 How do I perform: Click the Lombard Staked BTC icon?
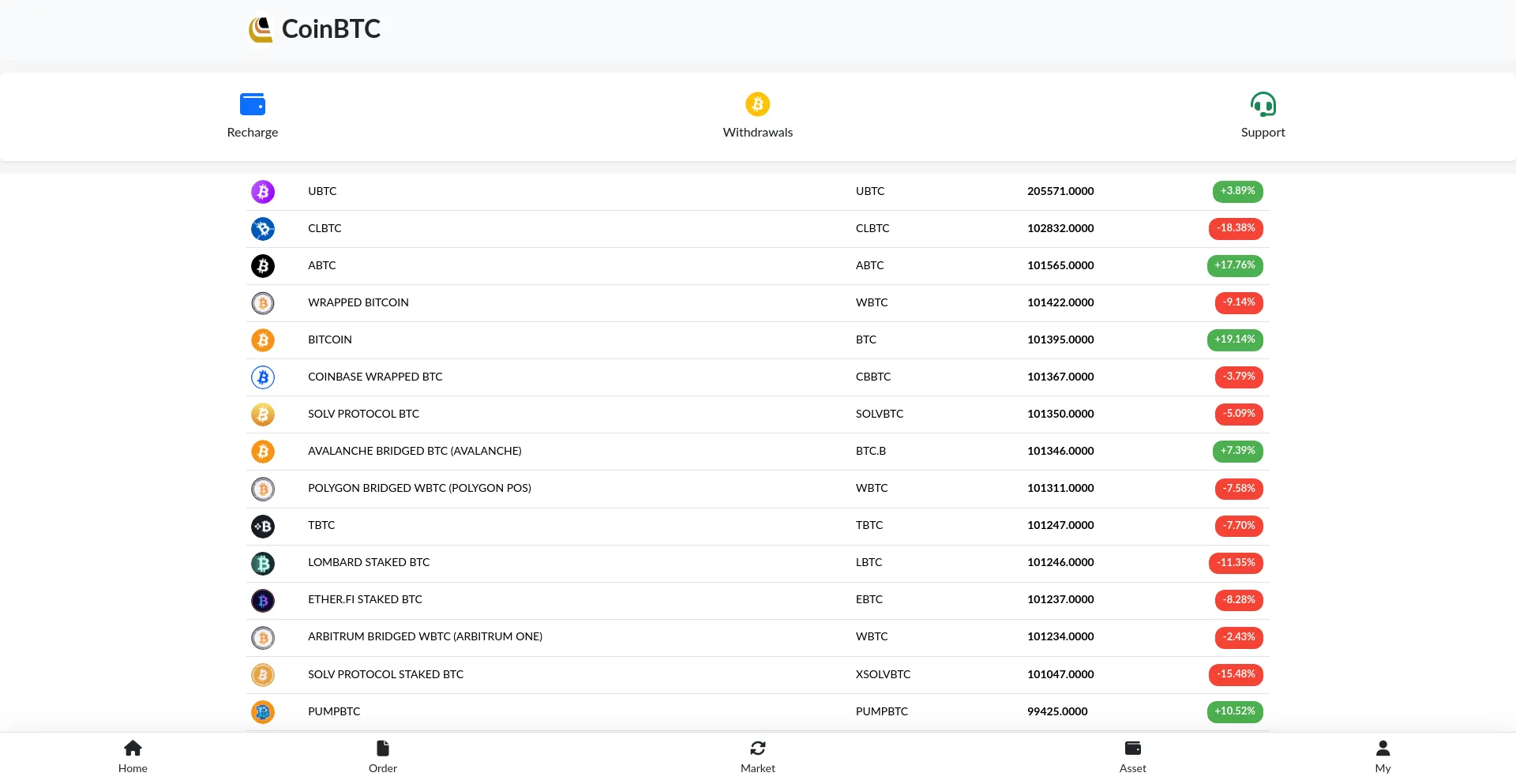coord(263,564)
